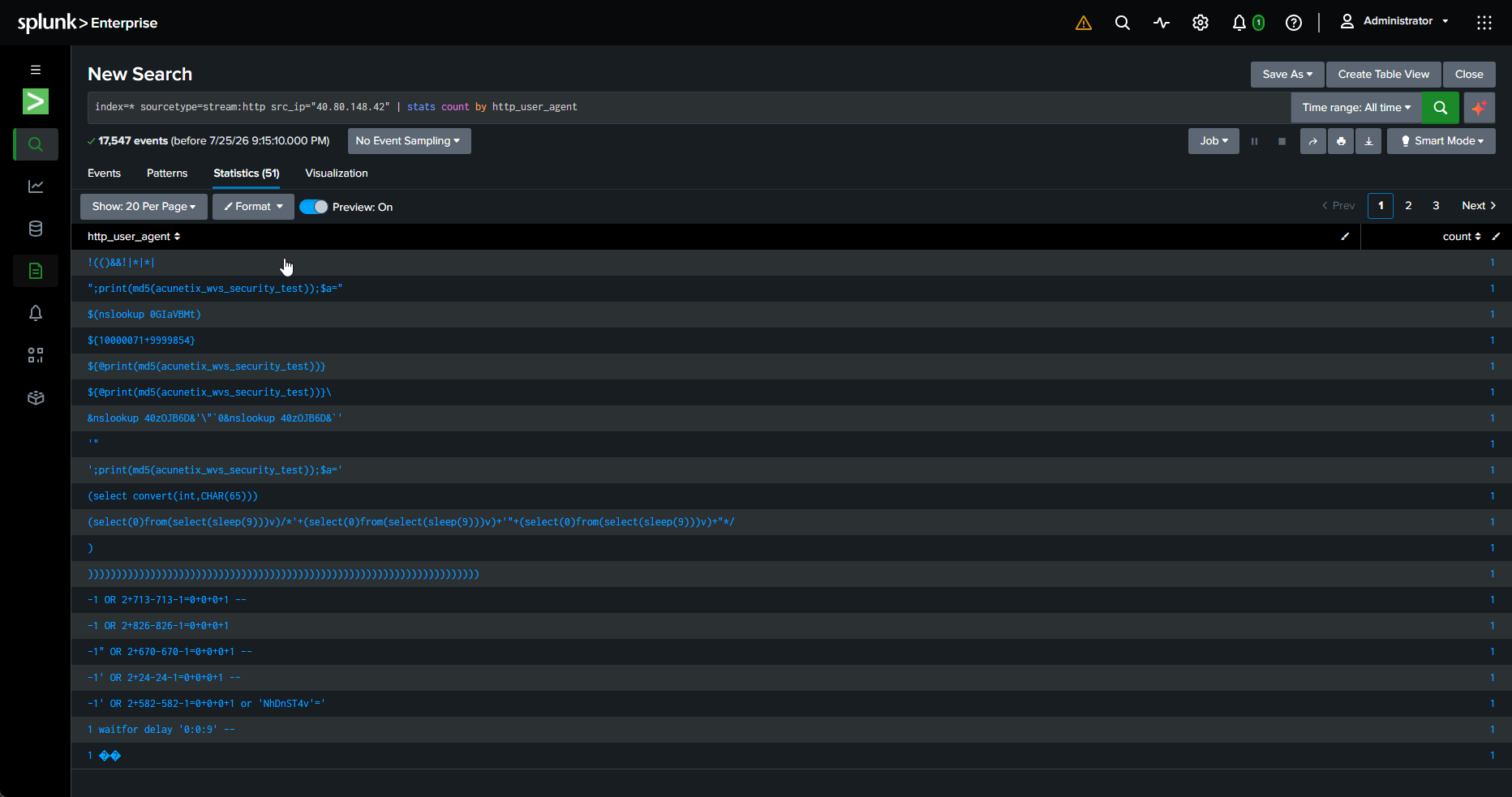Open No Event Sampling dropdown
The width and height of the screenshot is (1512, 797).
point(409,141)
